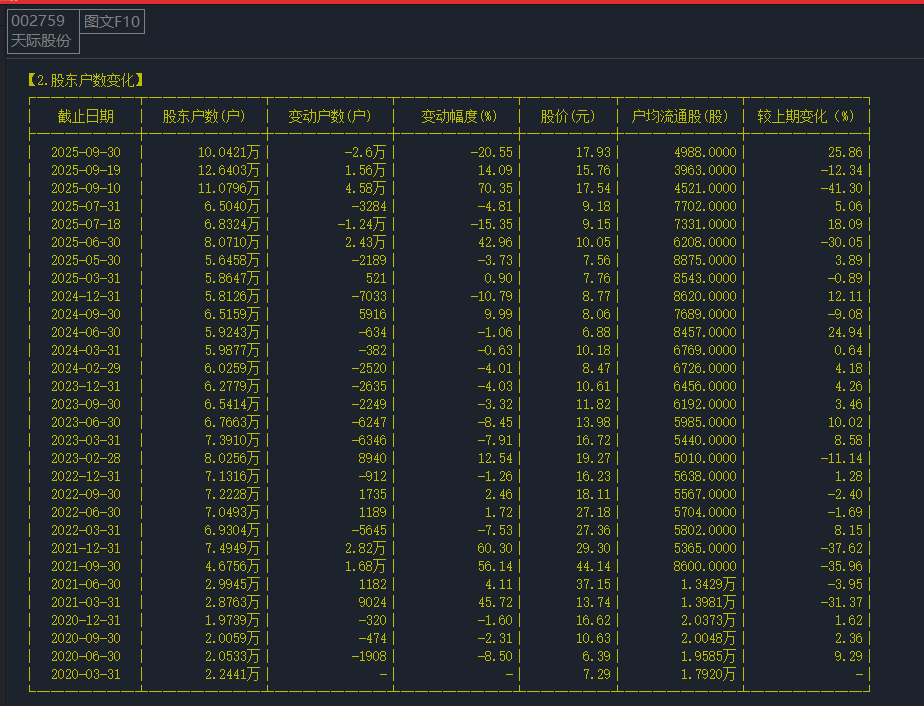Select the 变动幅度(%) column header
This screenshot has height=706, width=924.
[x=459, y=116]
